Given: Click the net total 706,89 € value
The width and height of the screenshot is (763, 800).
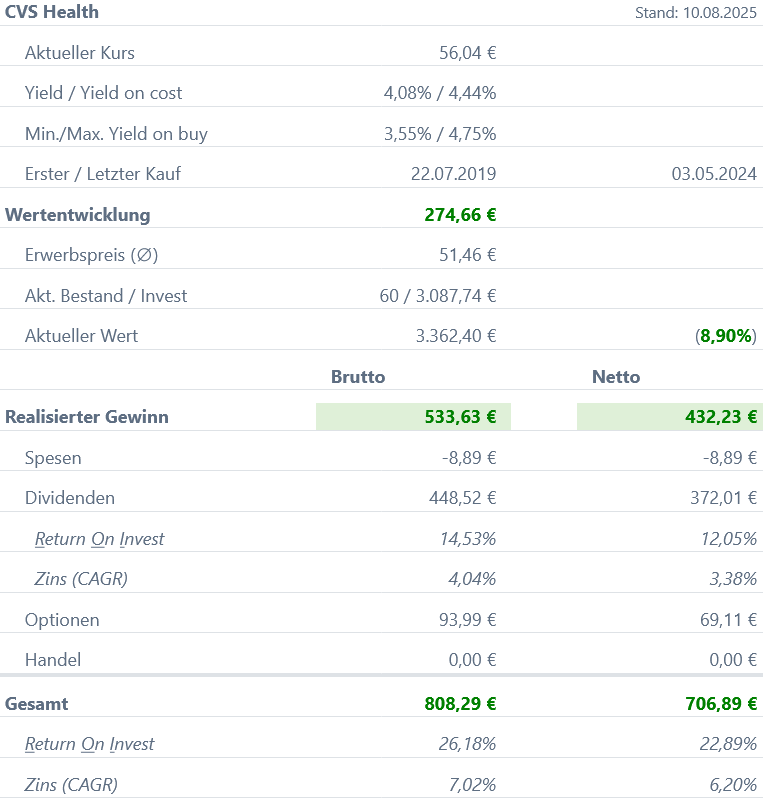Looking at the screenshot, I should [x=721, y=704].
